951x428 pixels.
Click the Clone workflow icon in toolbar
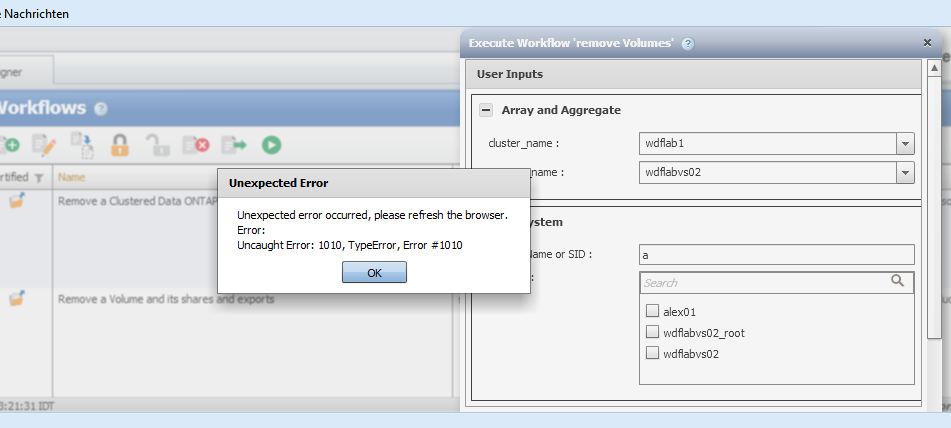click(x=82, y=145)
